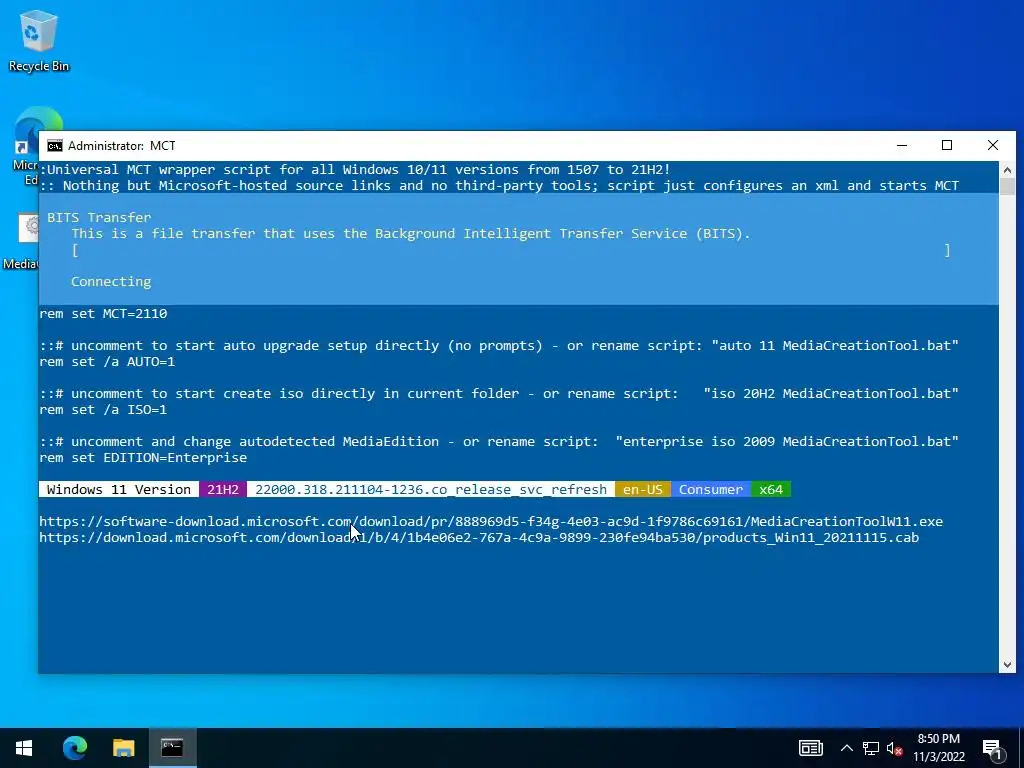1024x768 pixels.
Task: Click the 'uncomment to start auto upgrade setup' comment
Action: [499, 345]
